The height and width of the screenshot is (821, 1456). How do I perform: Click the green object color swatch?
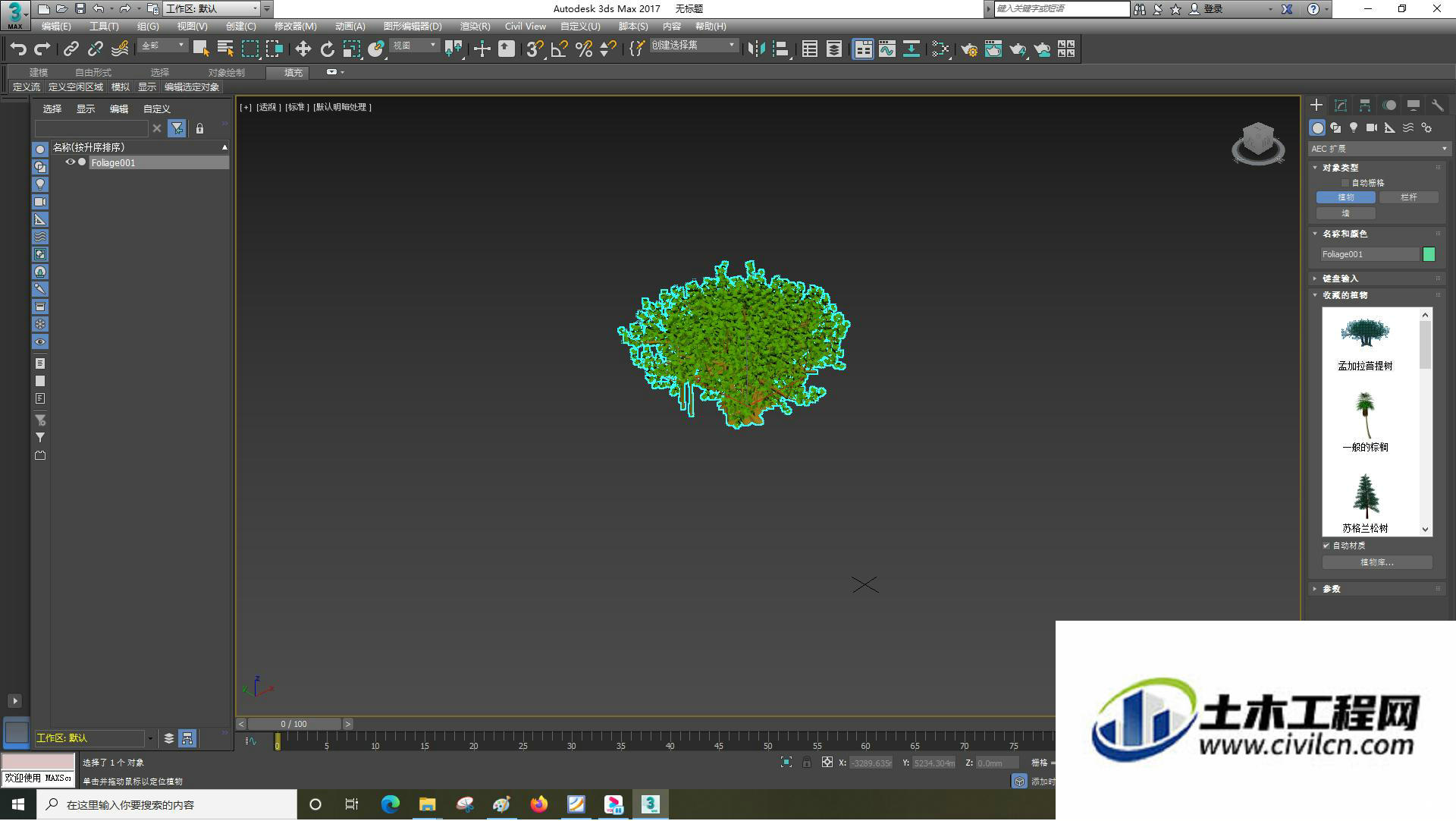pos(1429,255)
